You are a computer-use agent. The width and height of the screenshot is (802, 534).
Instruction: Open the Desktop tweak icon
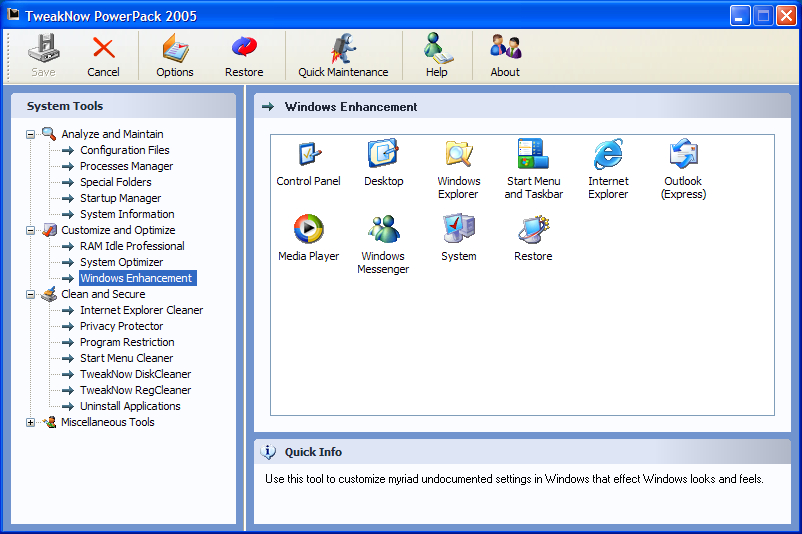383,153
